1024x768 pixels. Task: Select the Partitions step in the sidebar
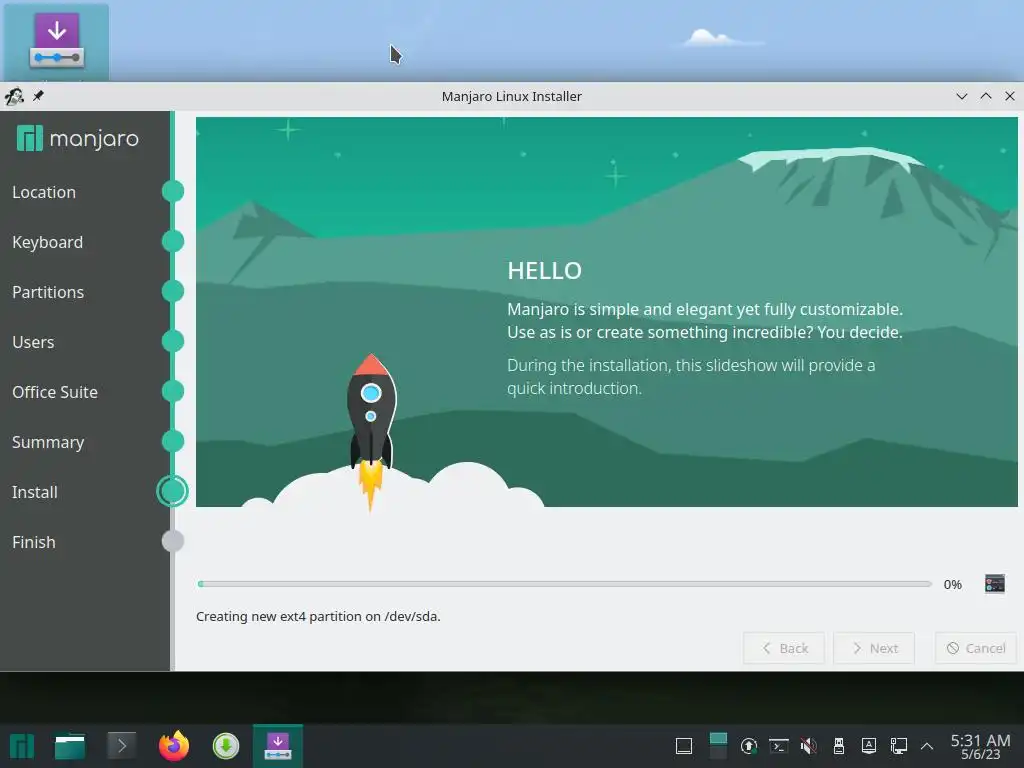tap(48, 292)
